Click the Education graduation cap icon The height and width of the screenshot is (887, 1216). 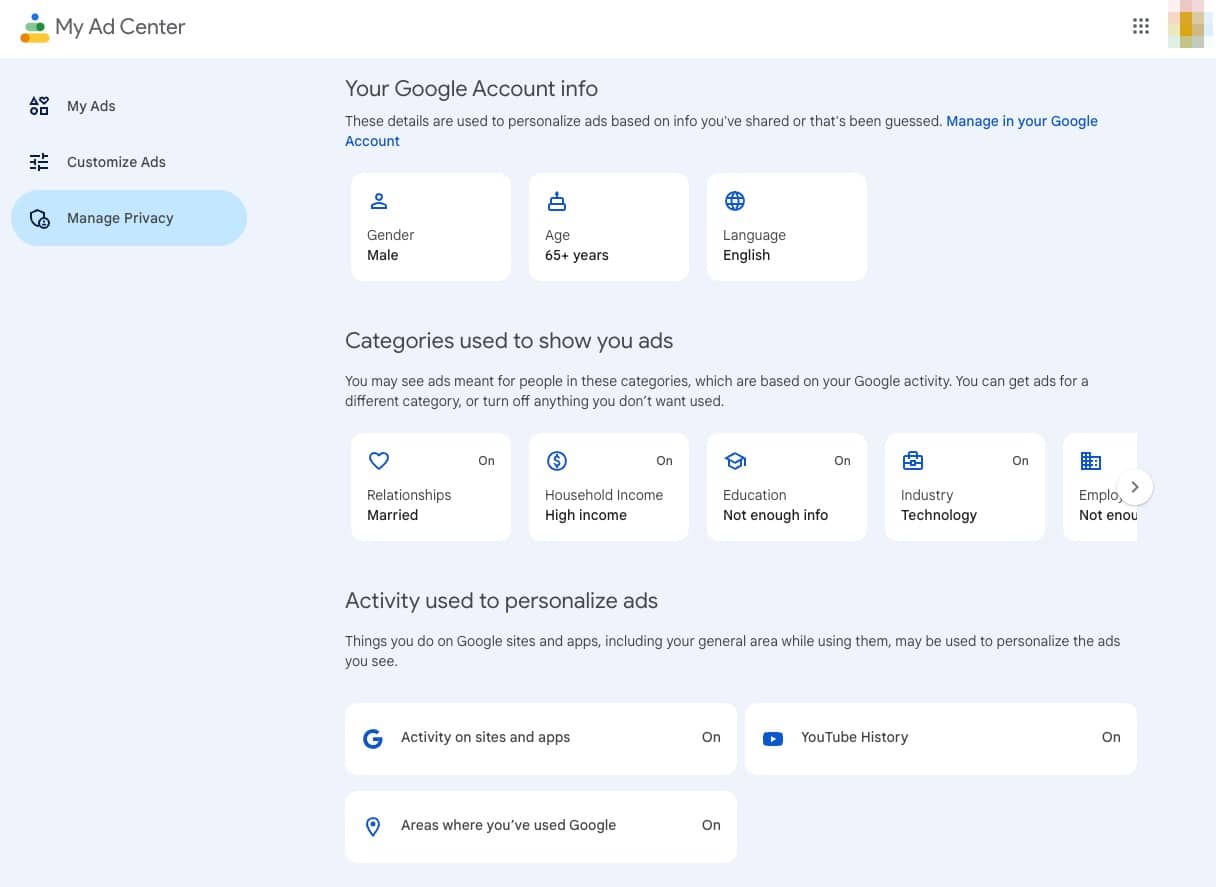click(735, 461)
